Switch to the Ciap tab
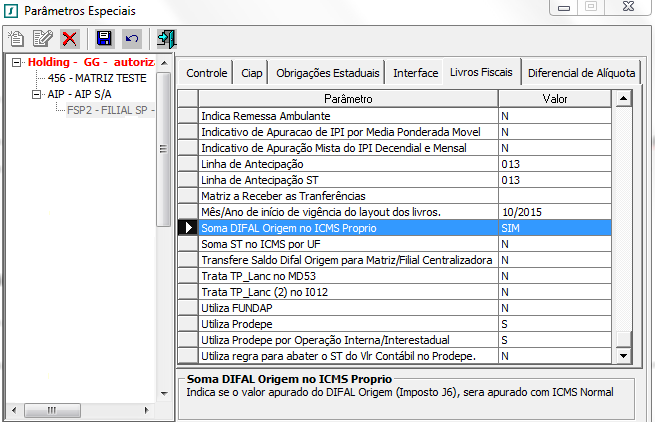The width and height of the screenshot is (655, 422). pos(252,73)
